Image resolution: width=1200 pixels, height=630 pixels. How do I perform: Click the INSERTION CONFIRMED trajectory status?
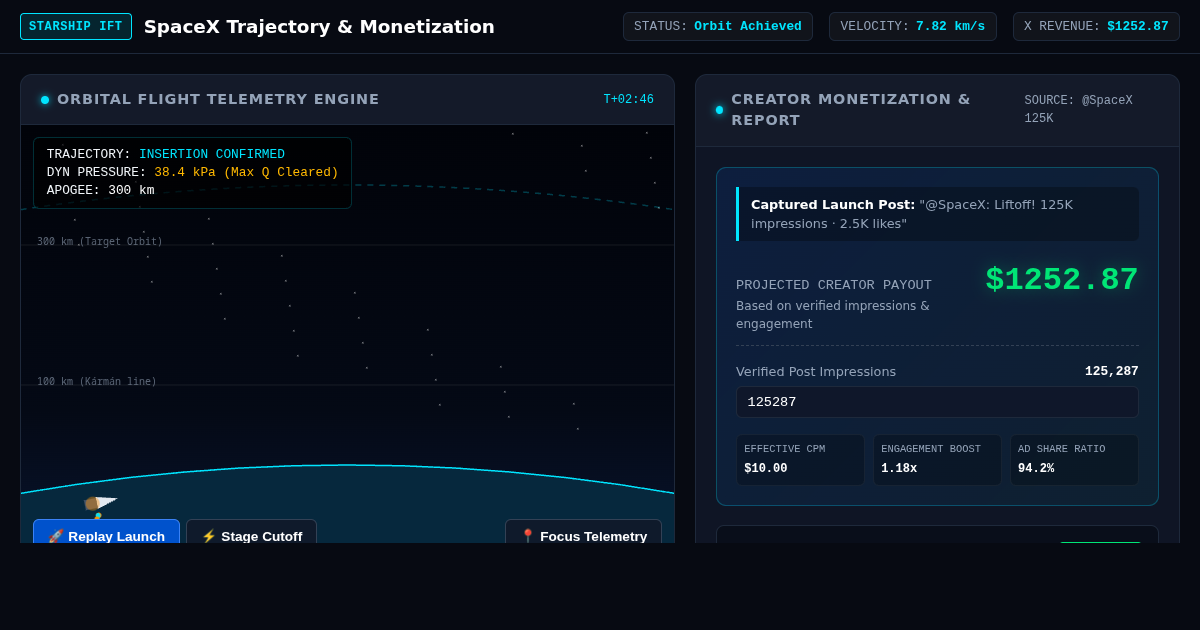[212, 154]
